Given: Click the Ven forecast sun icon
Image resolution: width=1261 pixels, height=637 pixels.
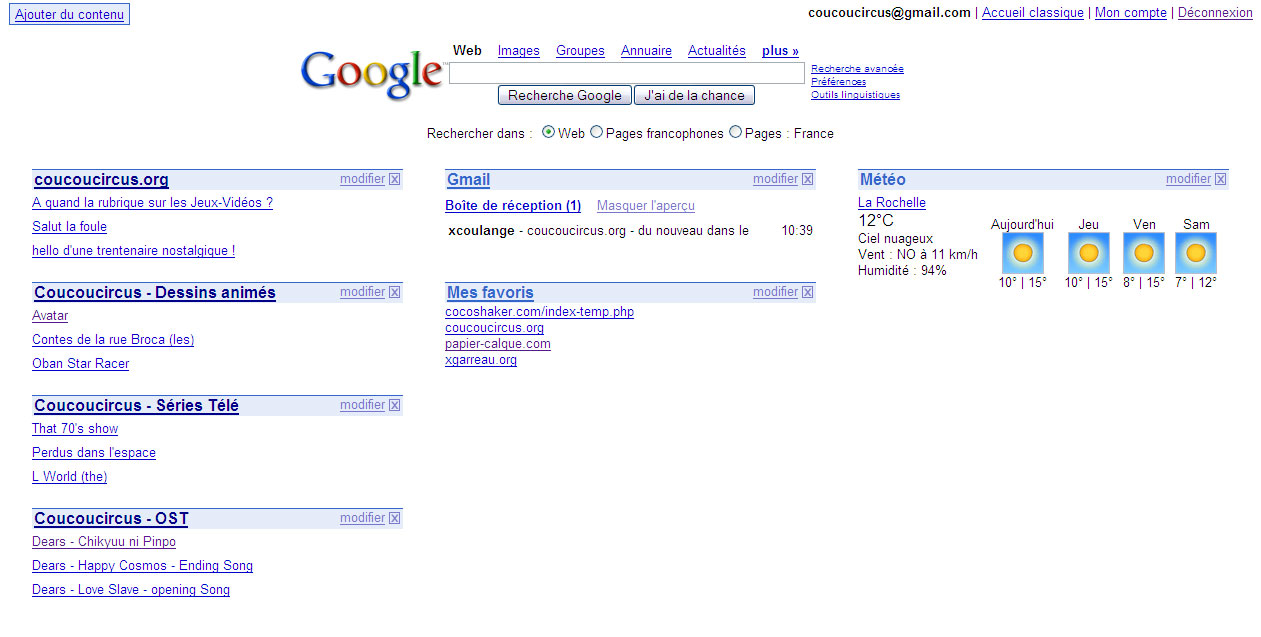Looking at the screenshot, I should click(1143, 253).
